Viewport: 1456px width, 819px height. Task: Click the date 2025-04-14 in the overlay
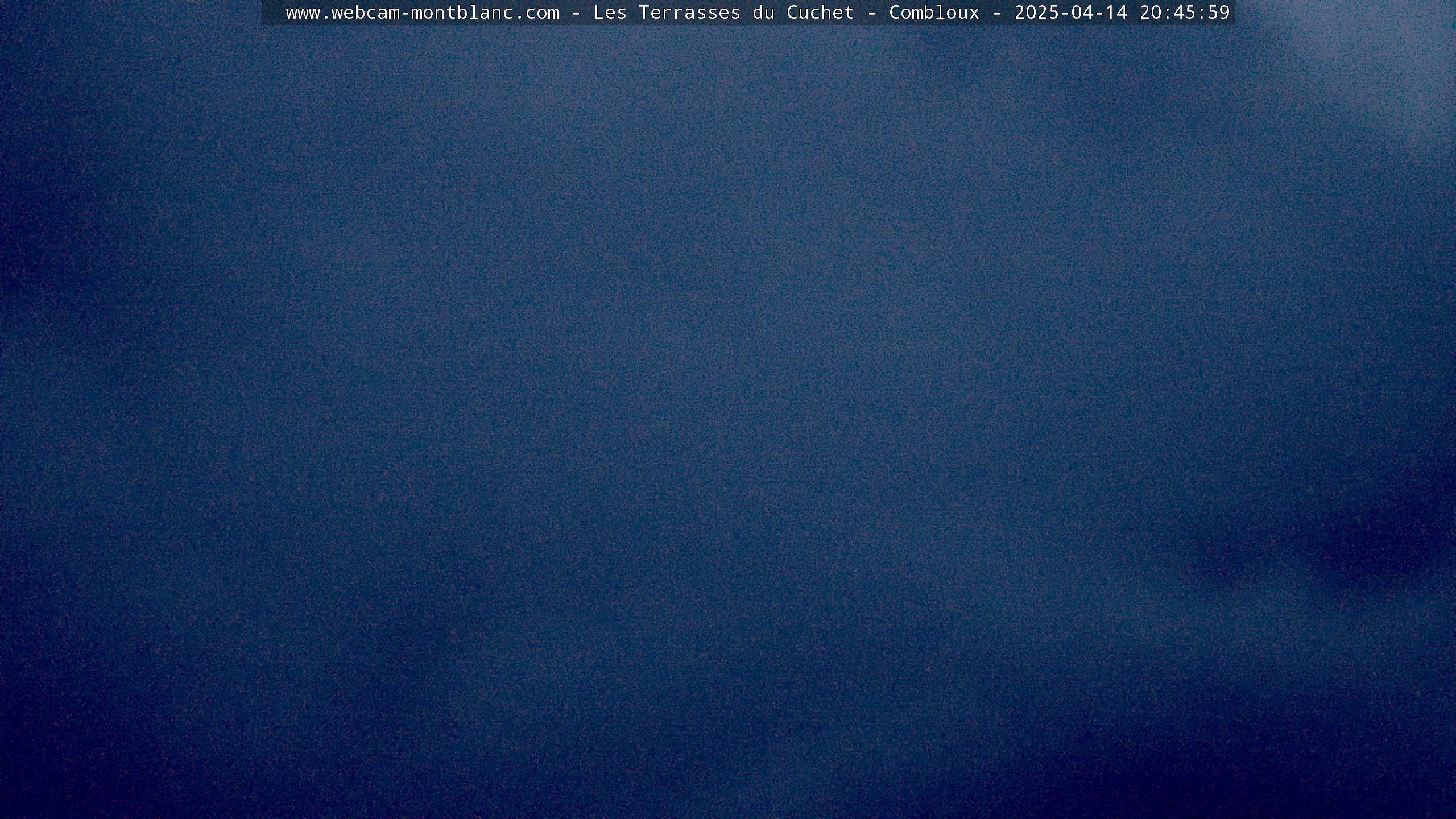[1070, 13]
